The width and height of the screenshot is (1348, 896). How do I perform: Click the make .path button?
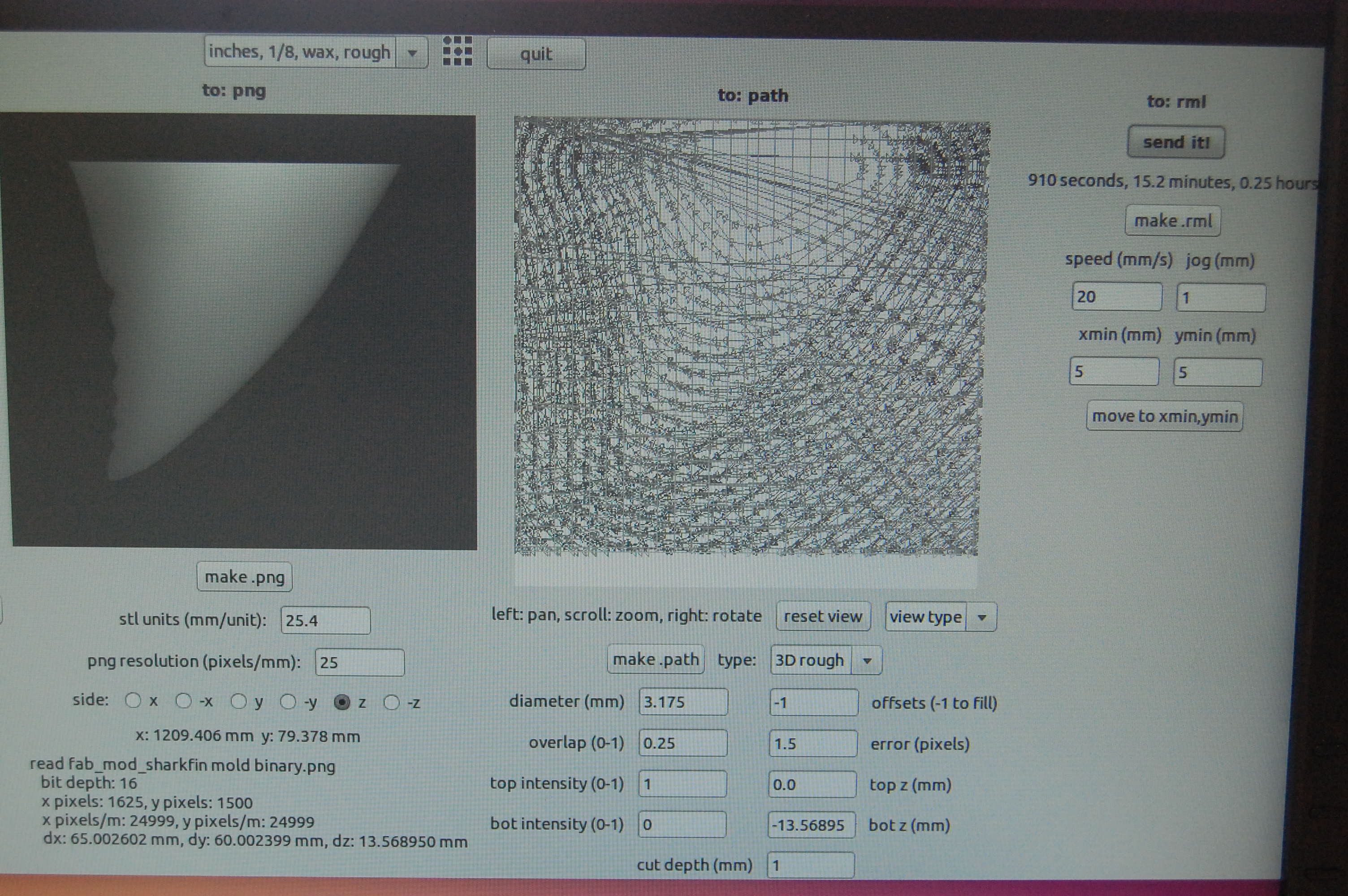click(x=656, y=659)
